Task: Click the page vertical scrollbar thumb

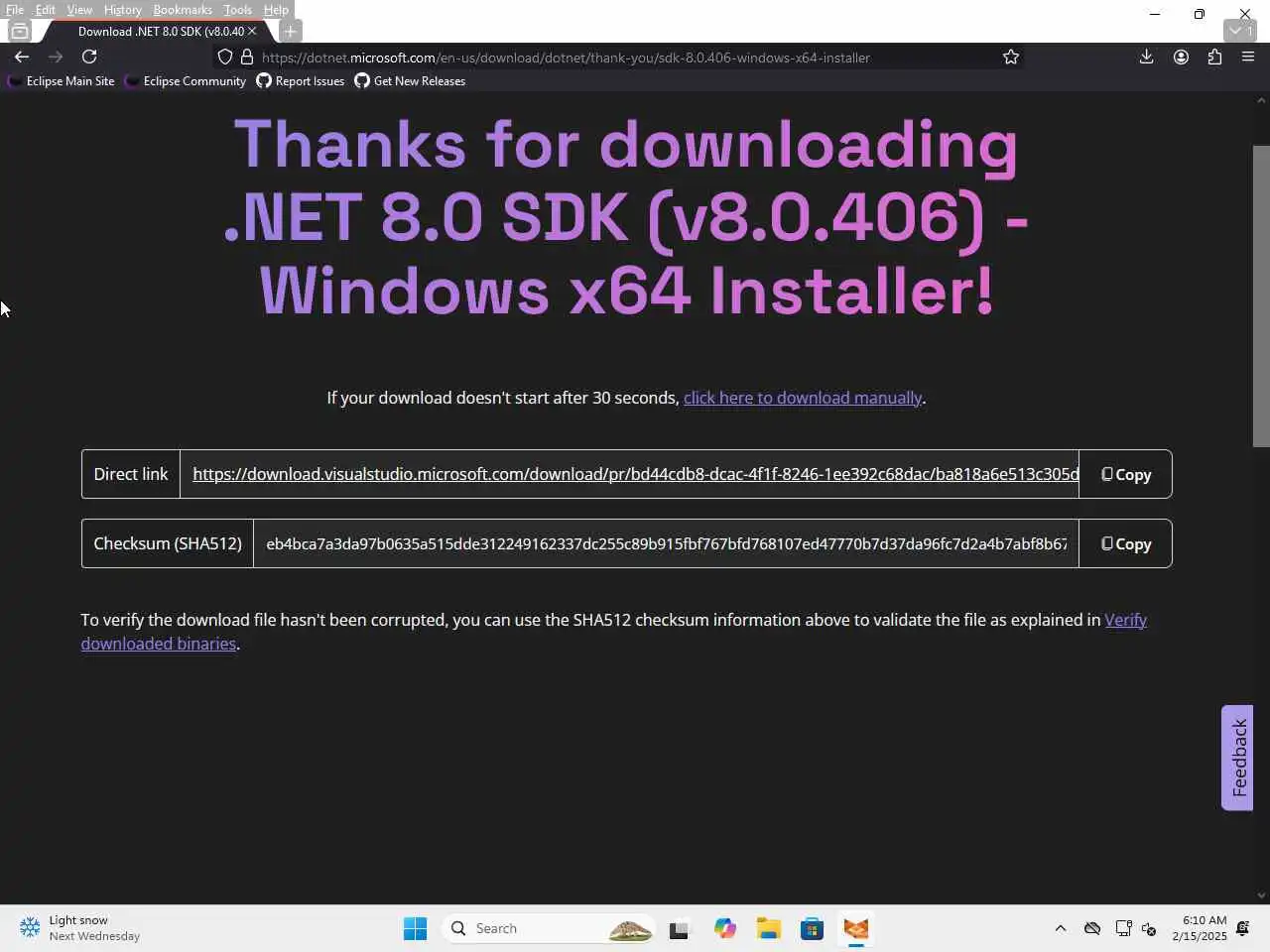Action: (x=1261, y=296)
